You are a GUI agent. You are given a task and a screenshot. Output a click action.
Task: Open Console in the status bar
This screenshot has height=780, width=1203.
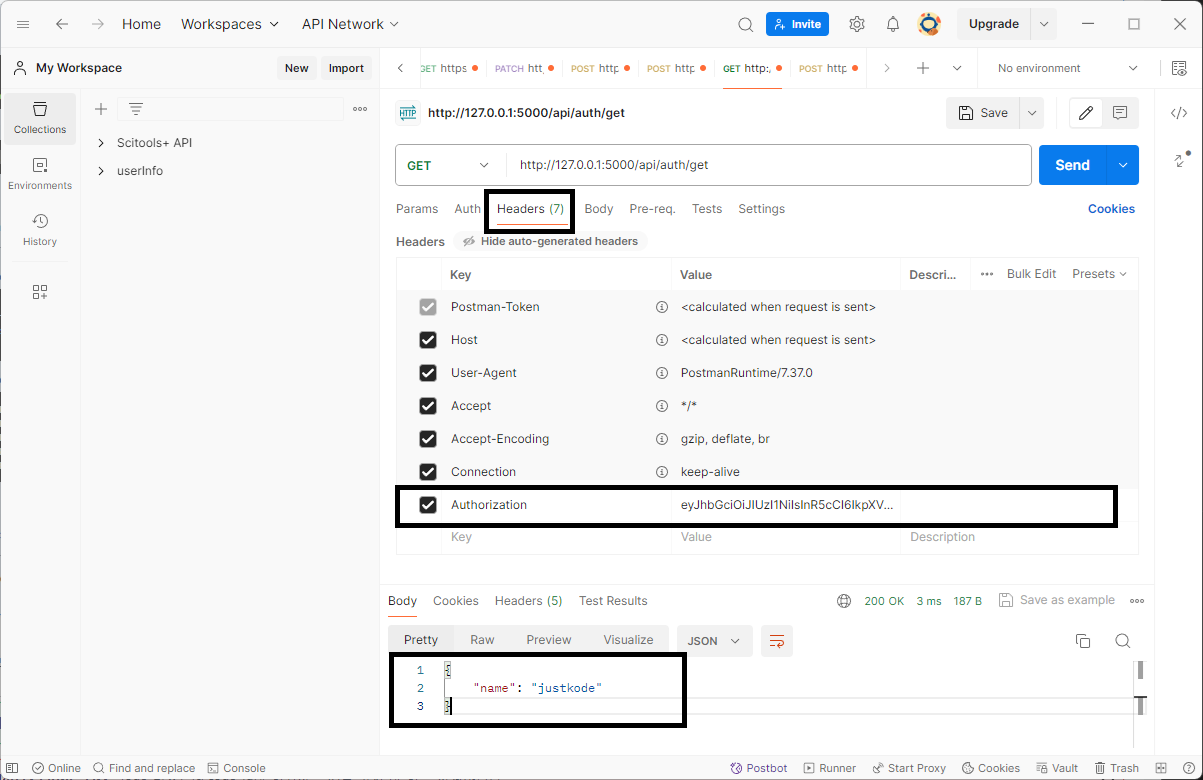coord(236,768)
